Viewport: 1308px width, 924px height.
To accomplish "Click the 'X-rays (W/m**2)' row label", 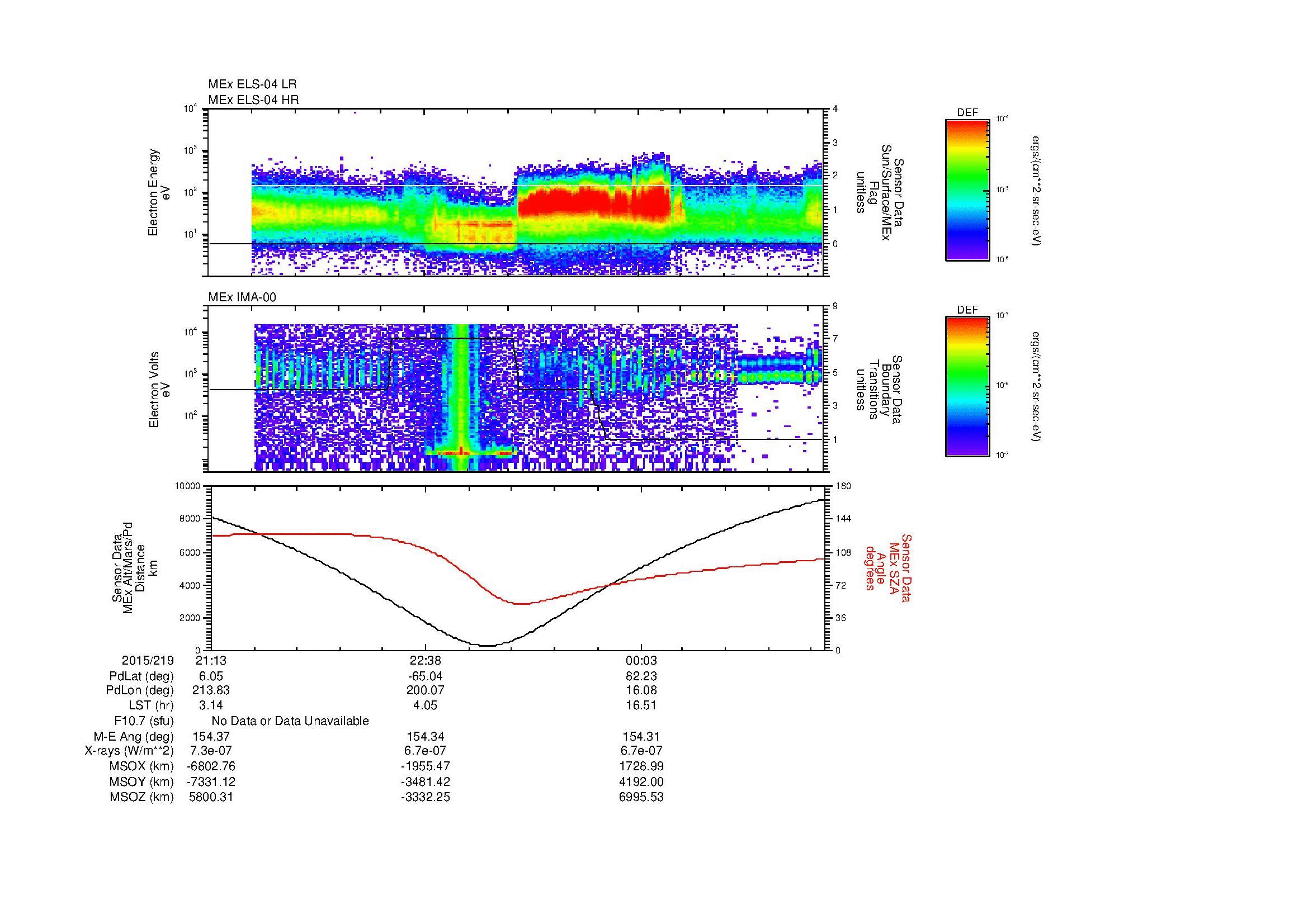I will tap(129, 751).
